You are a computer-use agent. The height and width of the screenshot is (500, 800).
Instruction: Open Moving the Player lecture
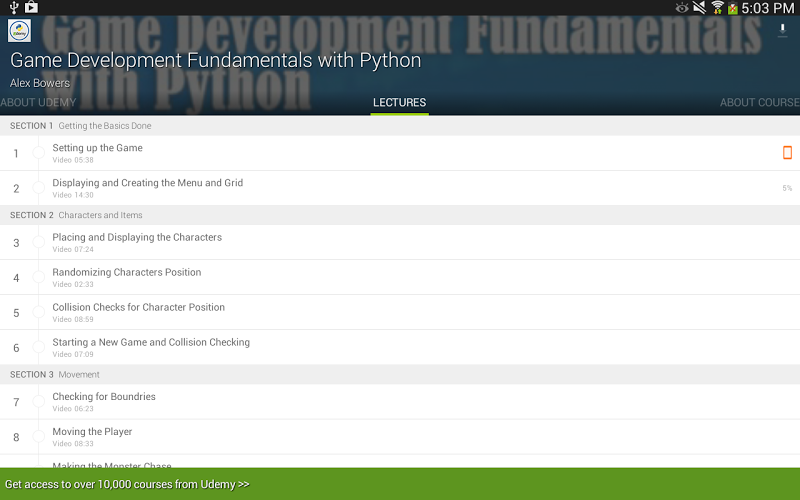[400, 437]
